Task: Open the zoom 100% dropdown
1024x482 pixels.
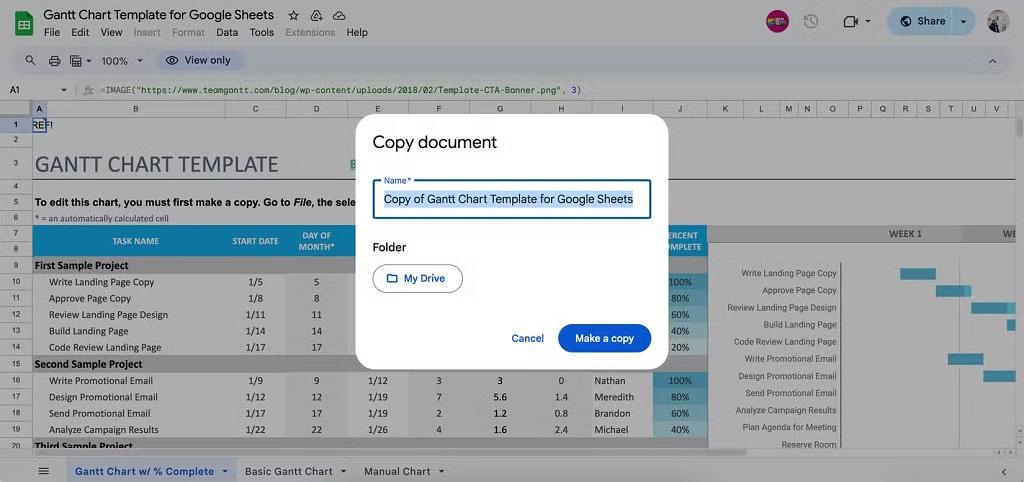Action: click(x=122, y=61)
